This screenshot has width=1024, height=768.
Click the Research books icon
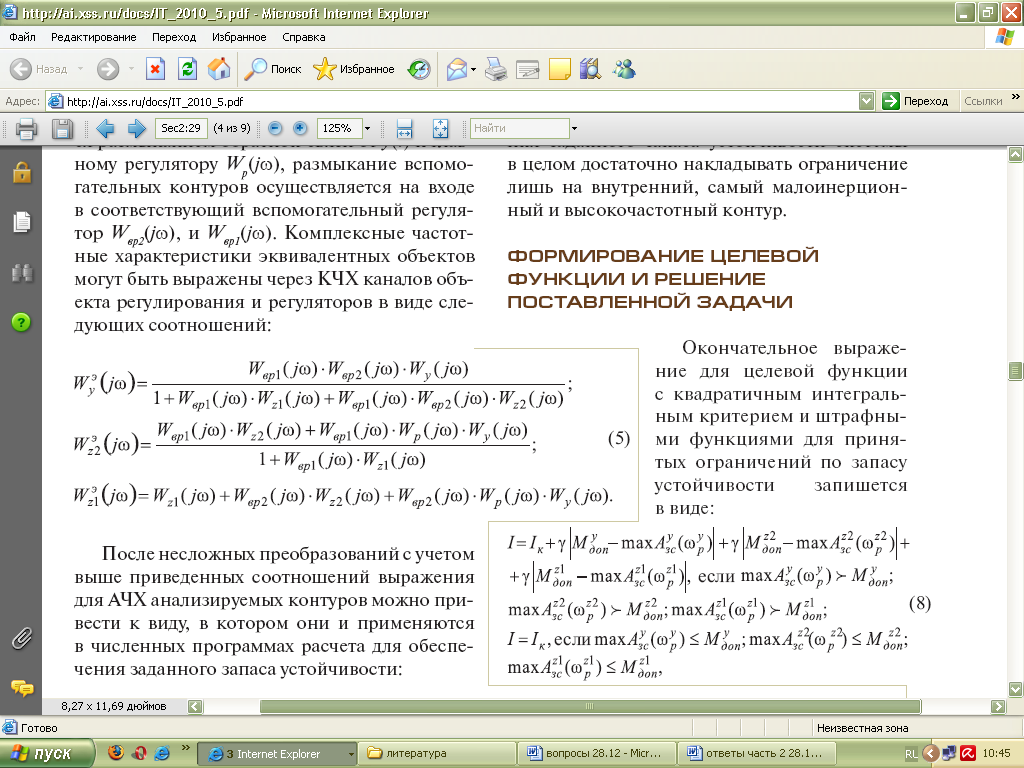[x=590, y=69]
